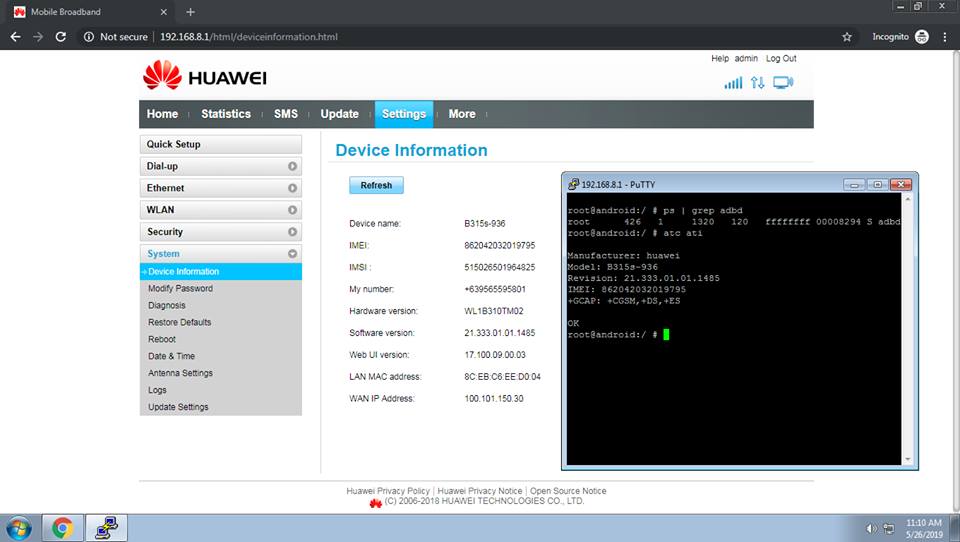Click the PuTTY terminal green cursor
The image size is (960, 542).
666,334
